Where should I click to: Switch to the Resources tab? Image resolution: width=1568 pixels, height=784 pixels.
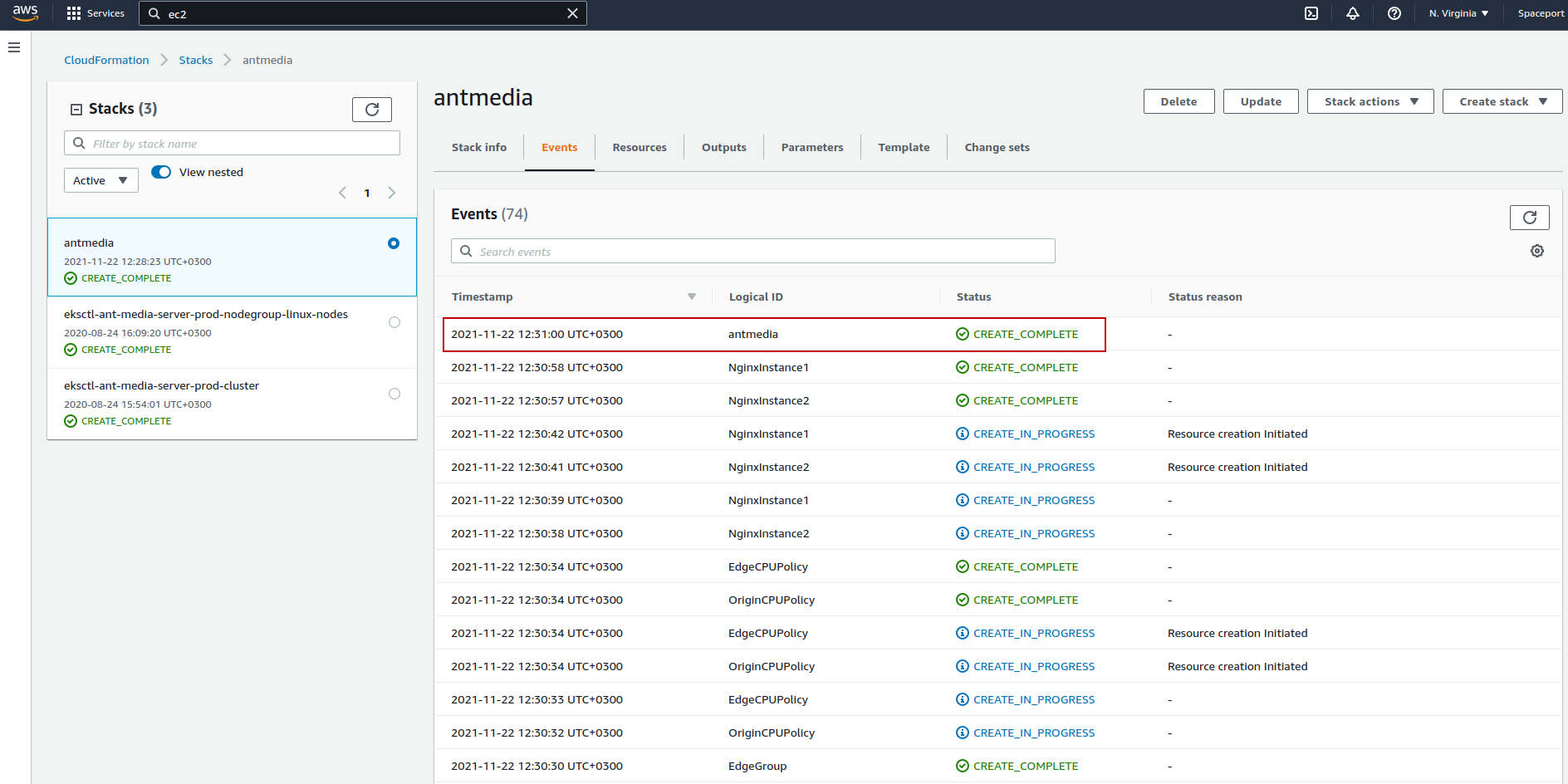click(x=639, y=147)
